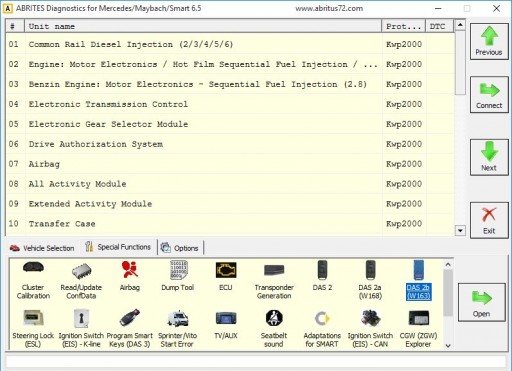
Task: Select Electronic Transmission Control row
Action: coord(230,104)
